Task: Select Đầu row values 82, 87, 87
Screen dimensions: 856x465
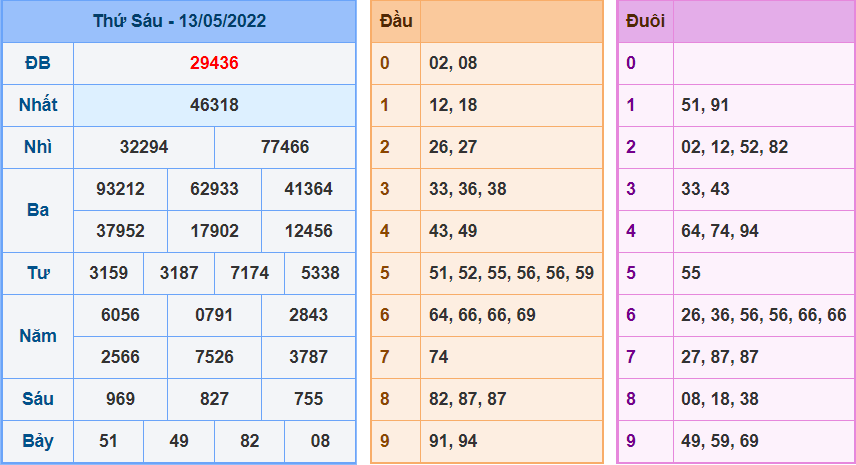Action: point(468,399)
